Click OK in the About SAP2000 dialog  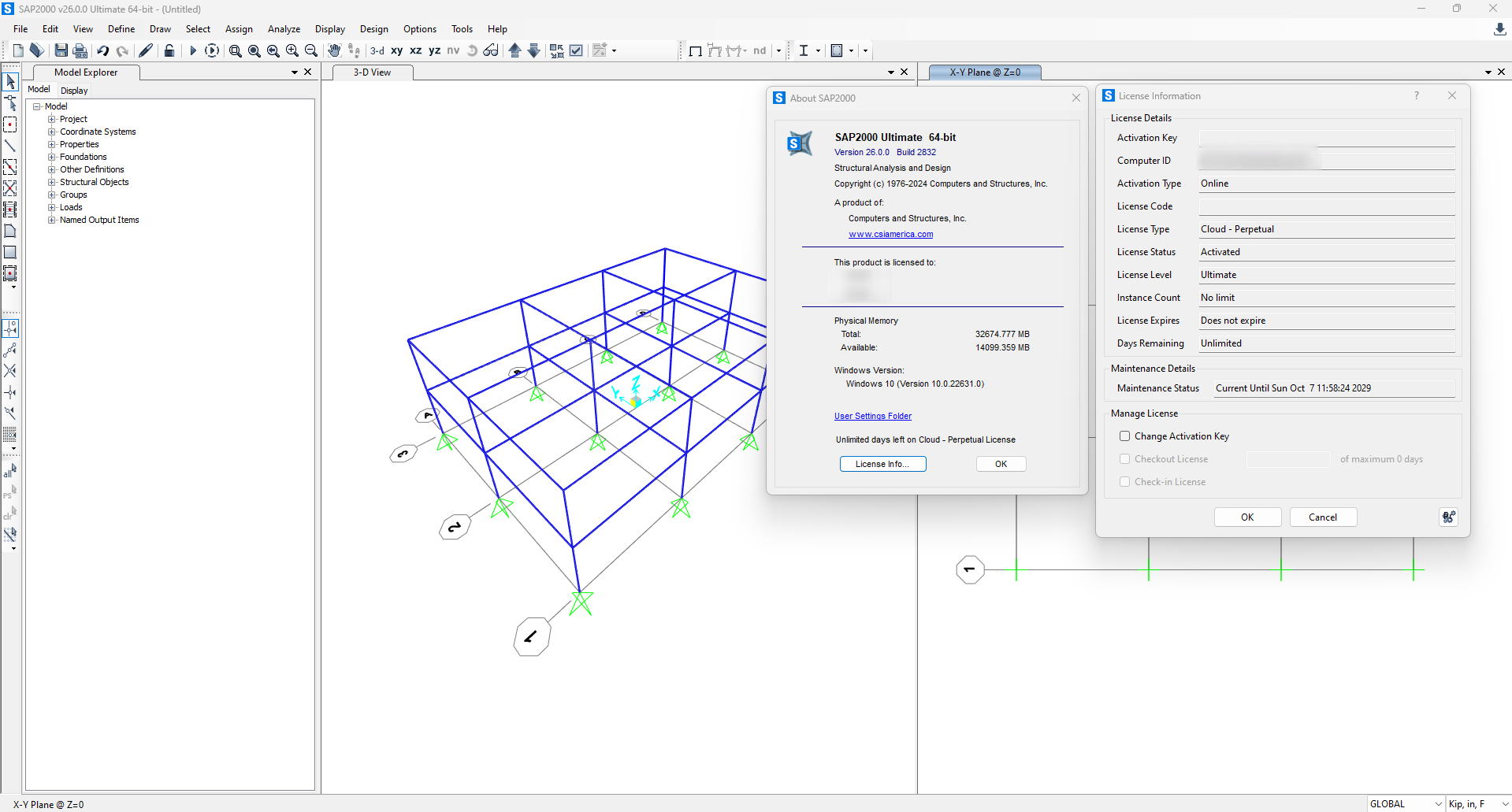click(x=1001, y=464)
